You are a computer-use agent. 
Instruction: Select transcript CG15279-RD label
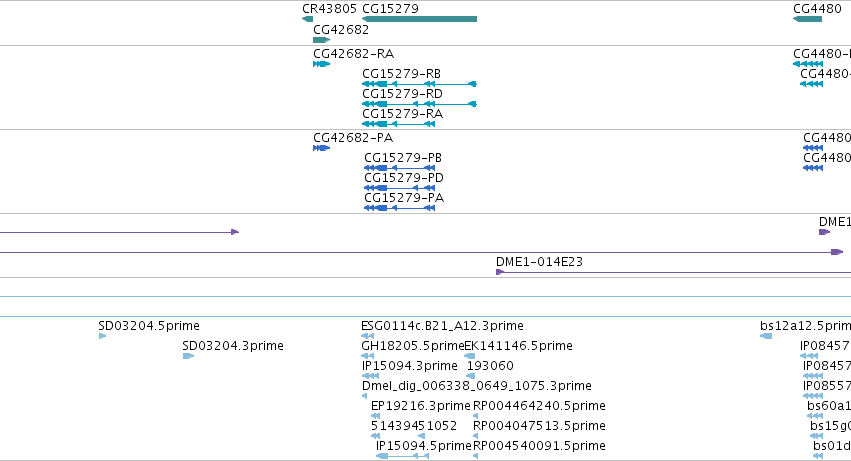click(x=402, y=94)
